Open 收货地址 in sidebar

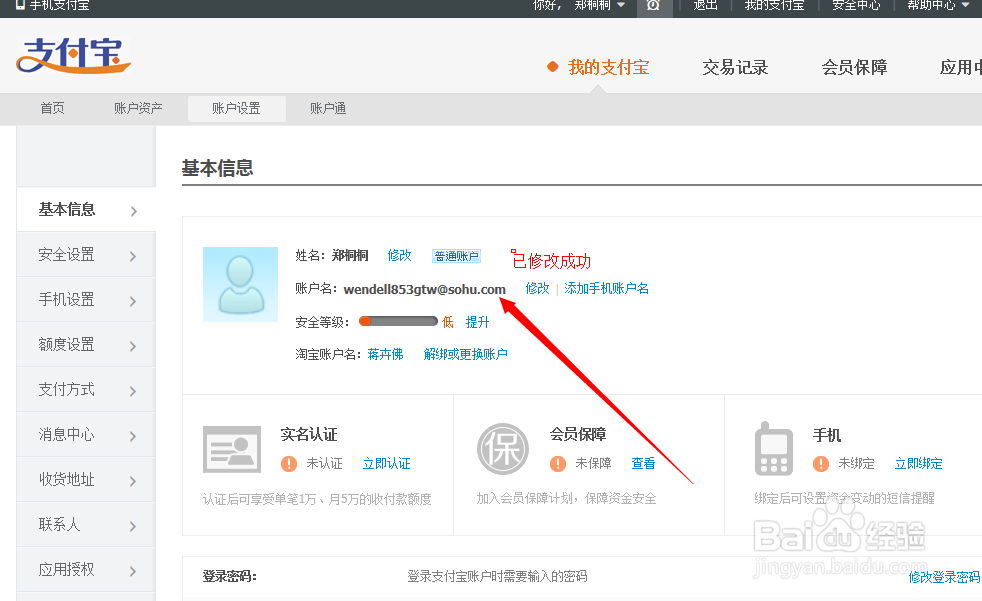pyautogui.click(x=86, y=480)
